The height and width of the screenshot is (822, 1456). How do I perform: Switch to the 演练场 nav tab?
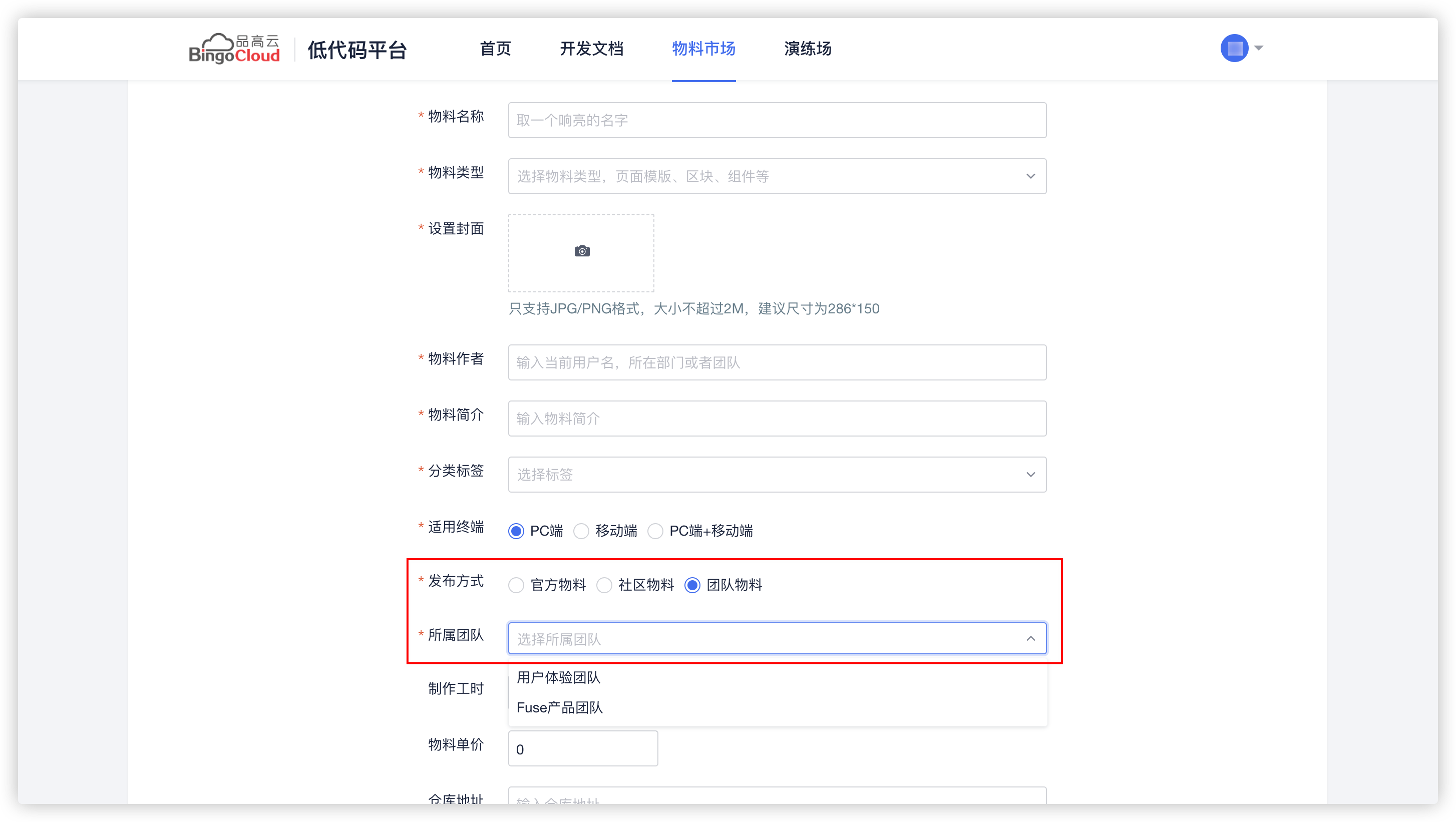click(807, 49)
